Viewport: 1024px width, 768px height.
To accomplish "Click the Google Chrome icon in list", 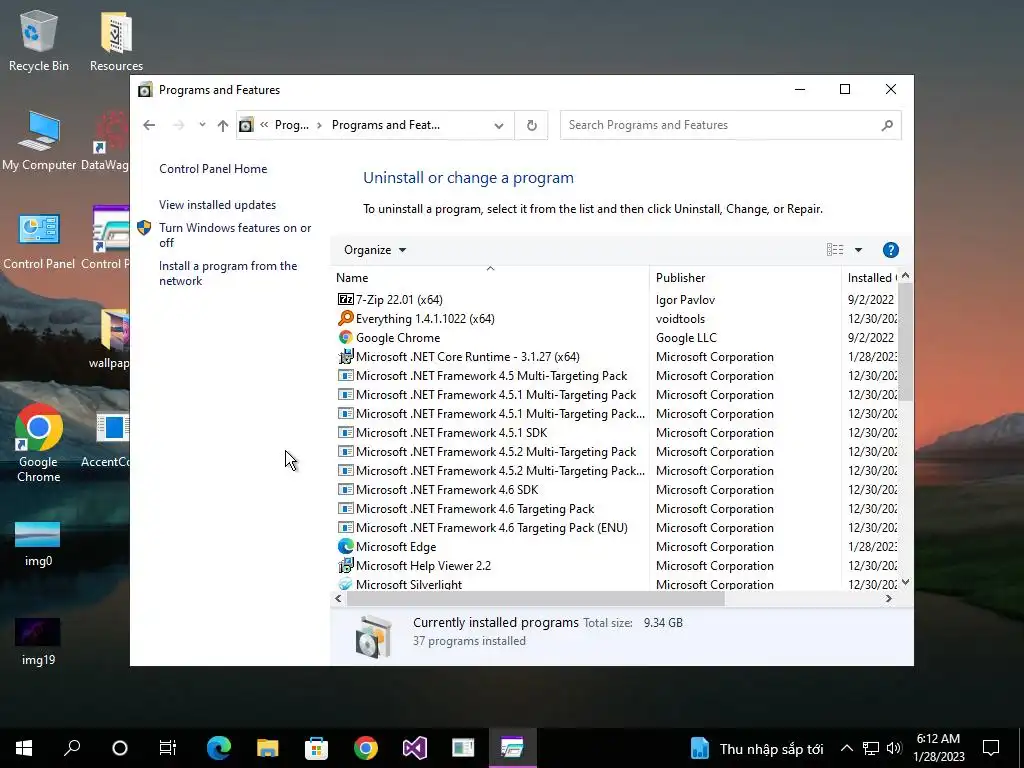I will 345,338.
